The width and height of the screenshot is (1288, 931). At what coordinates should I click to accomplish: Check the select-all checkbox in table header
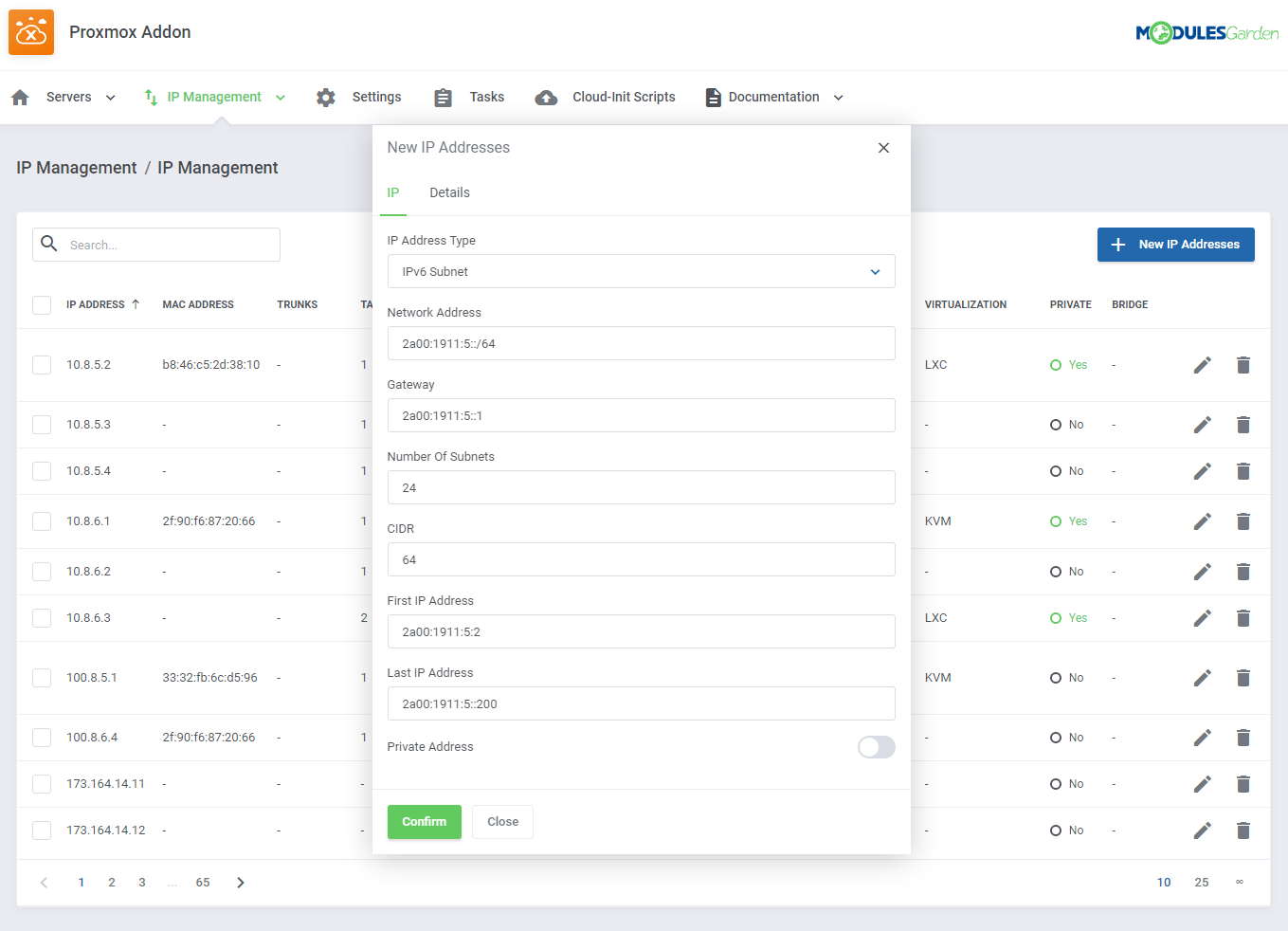click(41, 304)
